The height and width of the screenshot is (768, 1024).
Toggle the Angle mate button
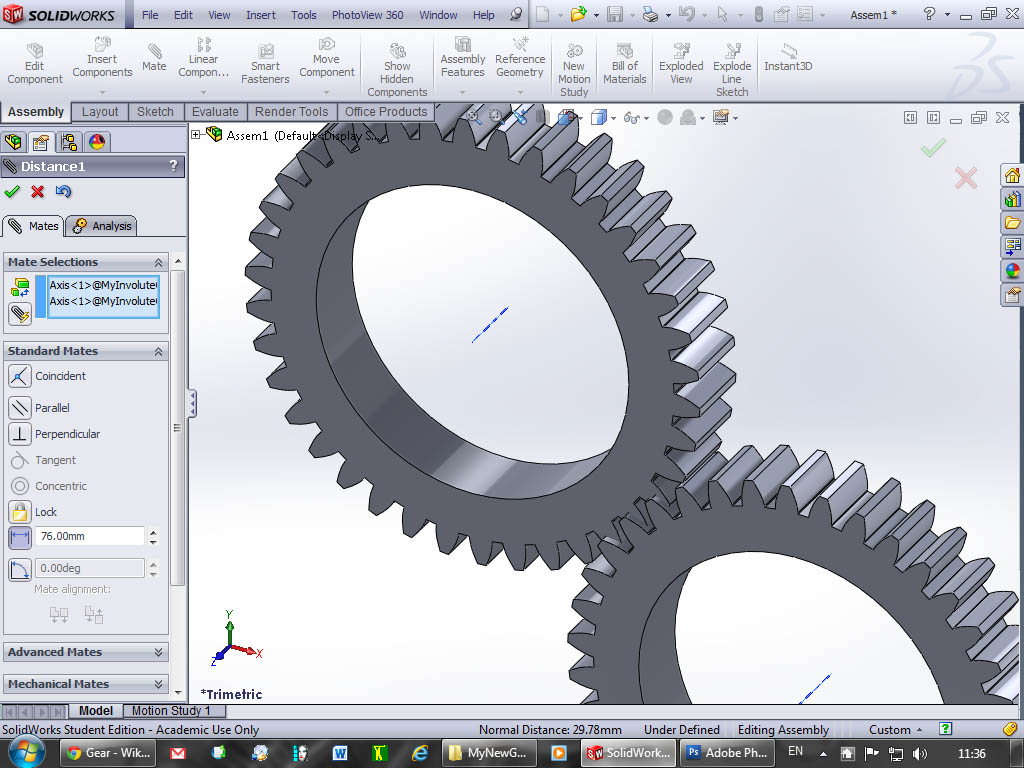(x=20, y=569)
